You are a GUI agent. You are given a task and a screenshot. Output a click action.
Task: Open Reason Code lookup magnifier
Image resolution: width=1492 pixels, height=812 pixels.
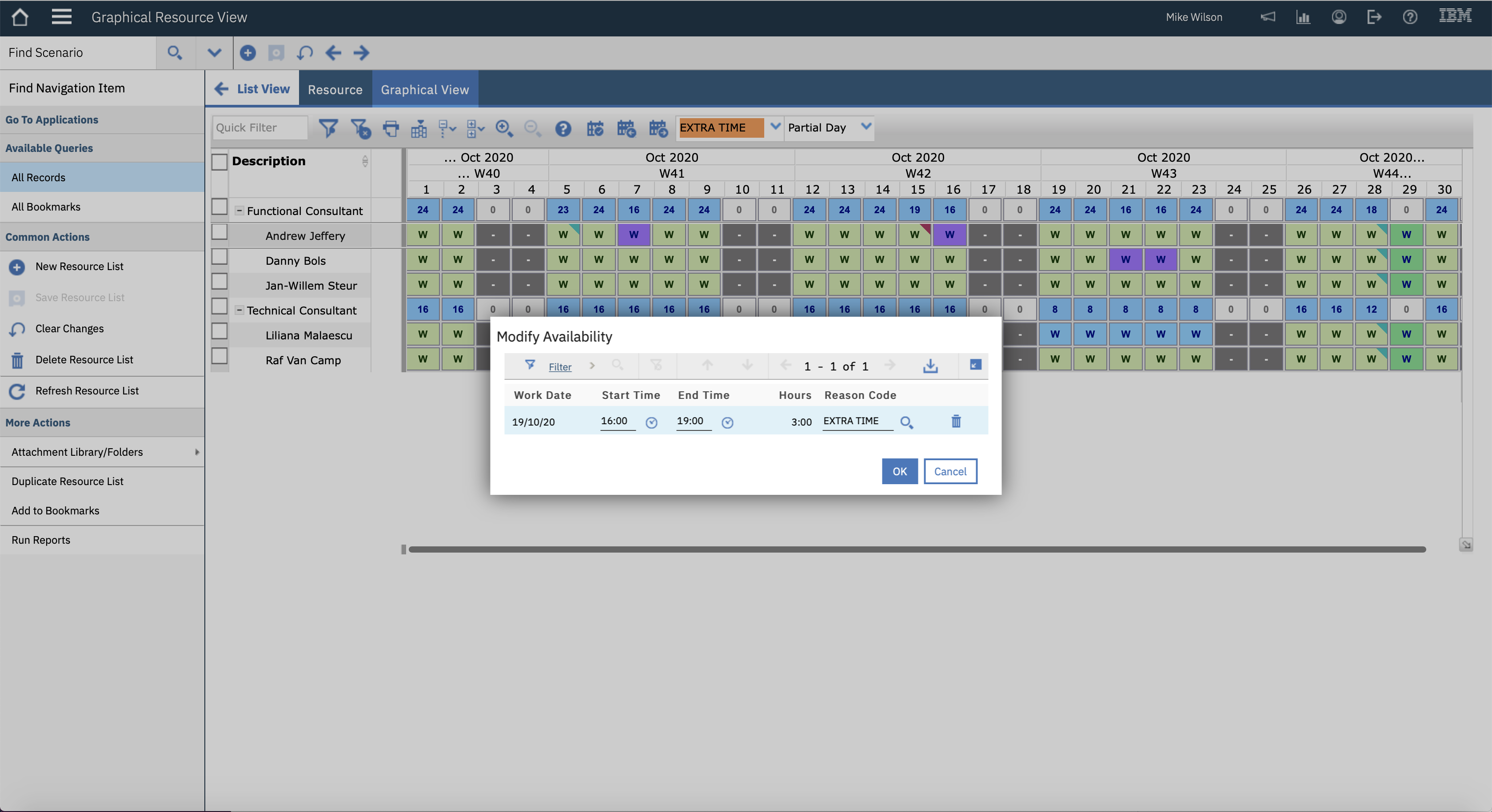[906, 423]
